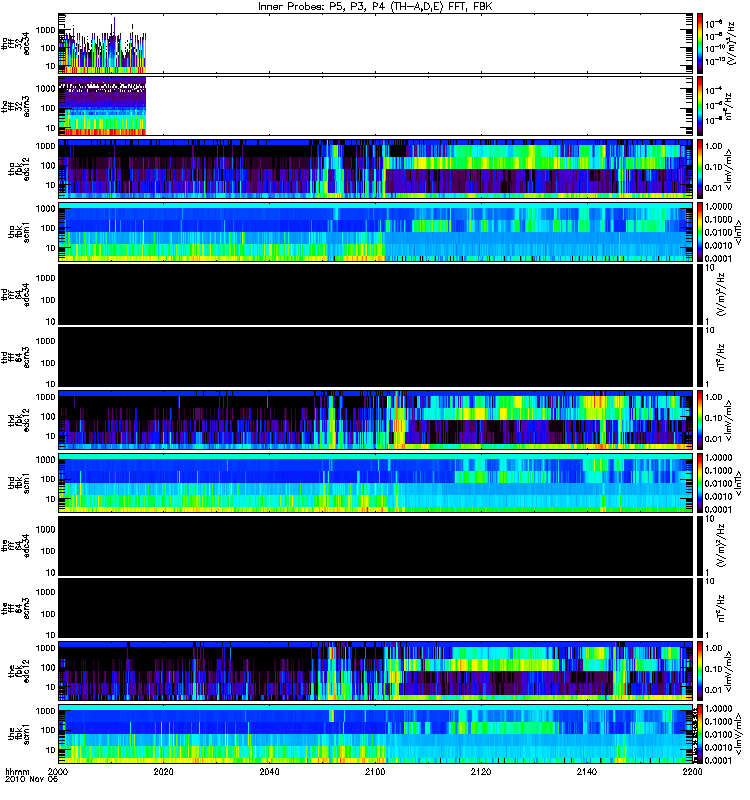Click the black the fff 64 edc34 panel
This screenshot has width=750, height=800.
tap(375, 545)
